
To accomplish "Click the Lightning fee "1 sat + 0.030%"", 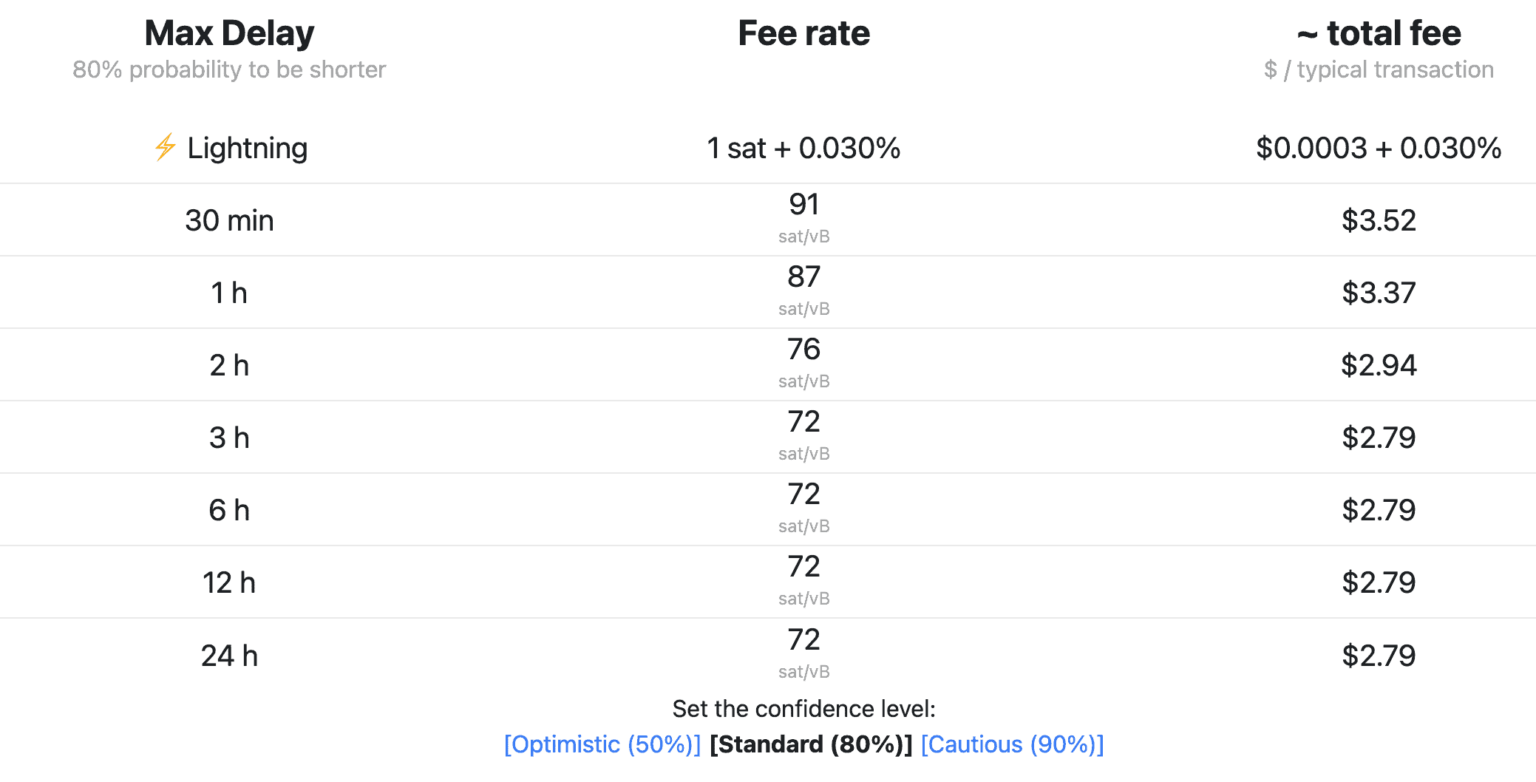I will point(804,148).
